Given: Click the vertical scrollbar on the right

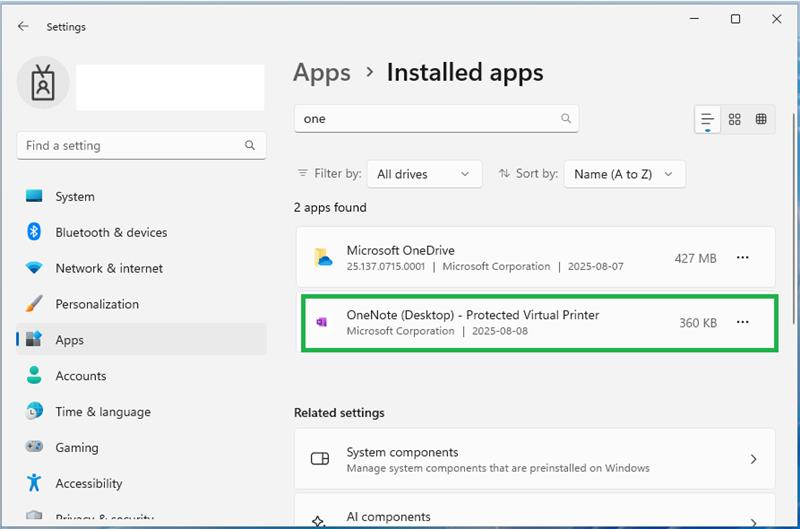Looking at the screenshot, I should pos(793,218).
